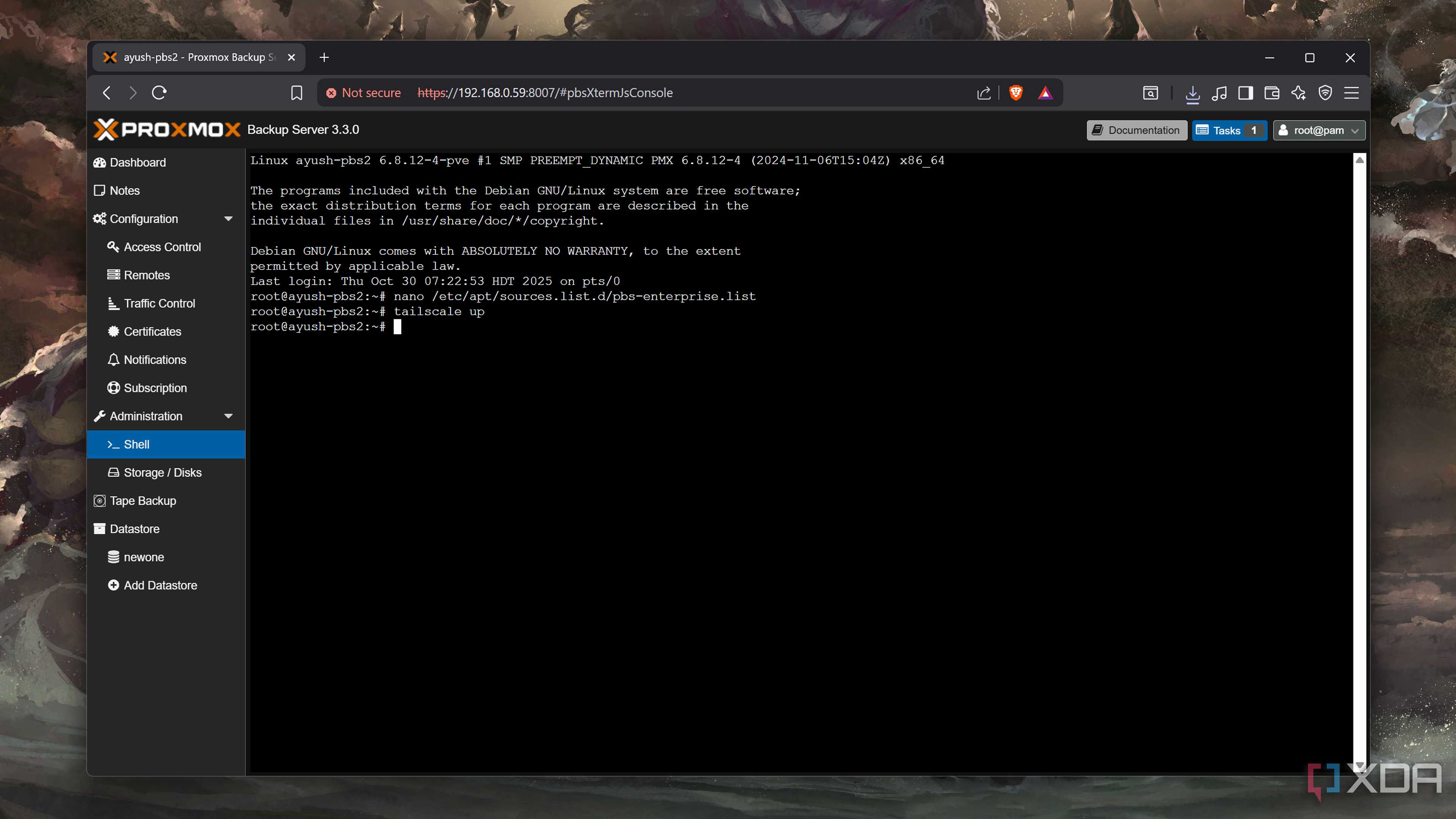The width and height of the screenshot is (1456, 819).
Task: Click the Not secure site warning
Action: tap(364, 93)
